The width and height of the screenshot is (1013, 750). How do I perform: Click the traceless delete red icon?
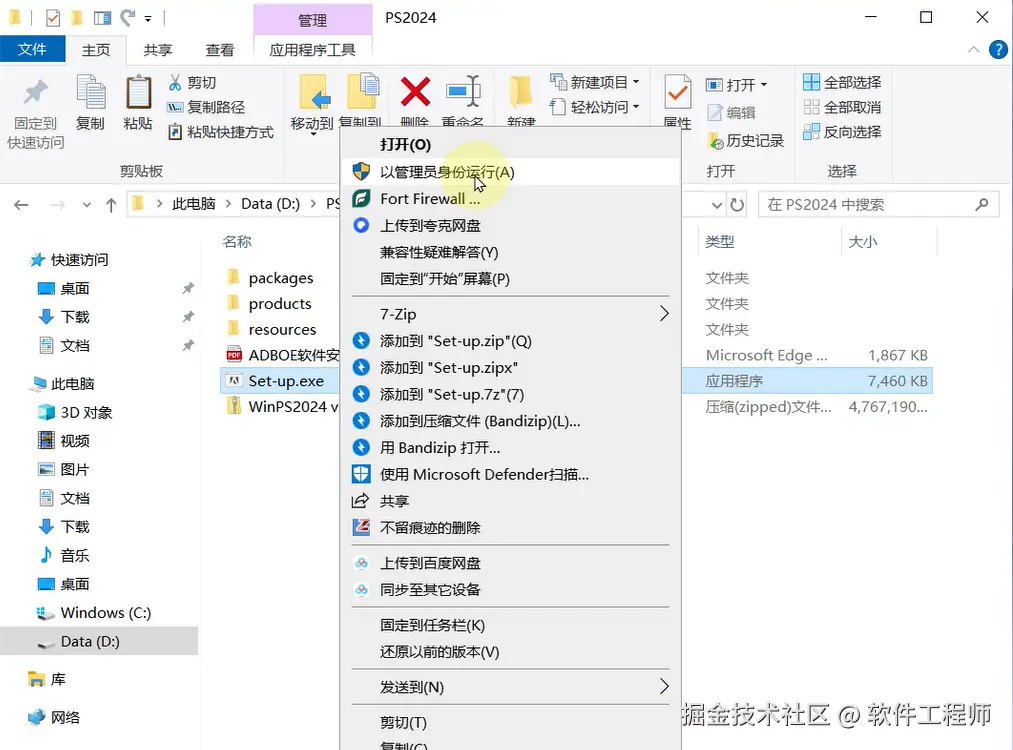click(x=361, y=527)
